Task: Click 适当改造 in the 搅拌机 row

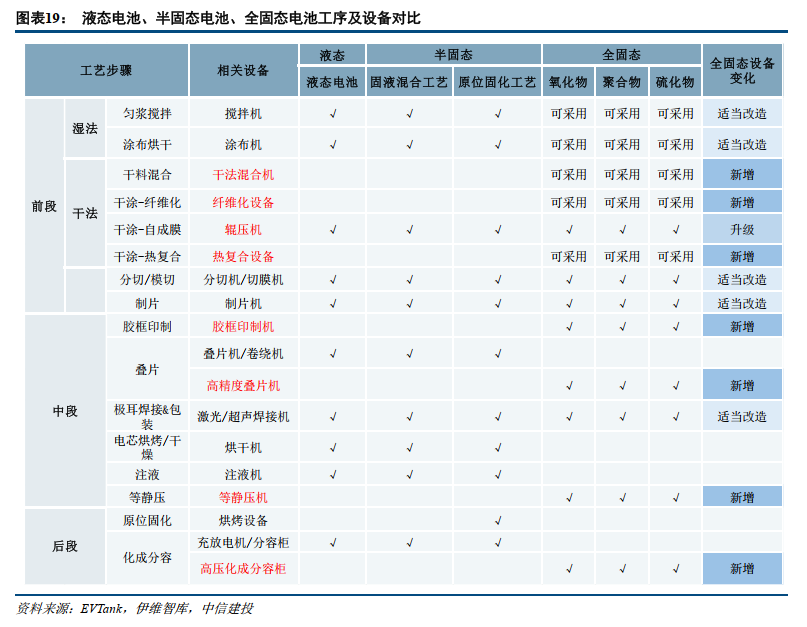Action: tap(742, 113)
